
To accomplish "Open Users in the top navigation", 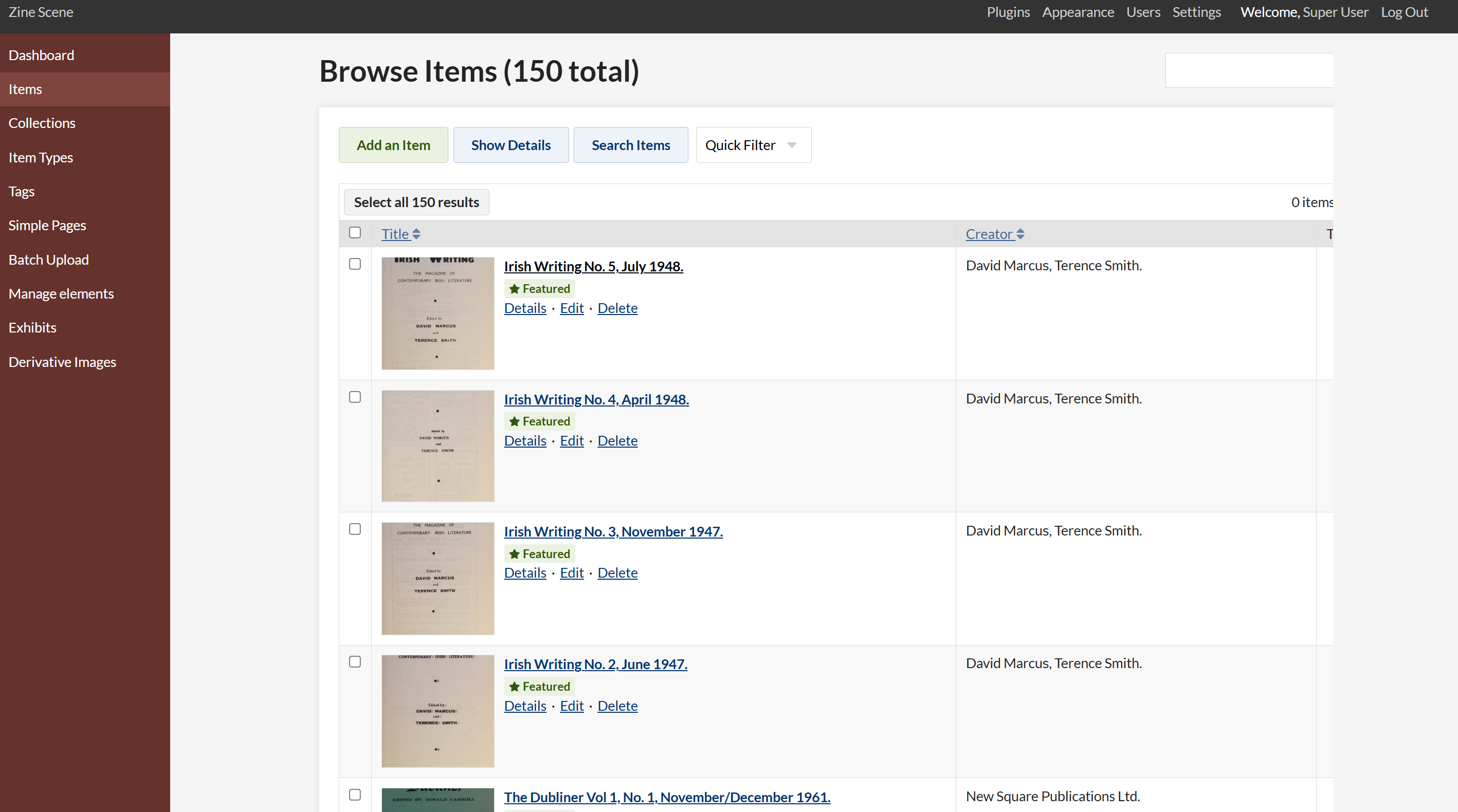I will (1143, 12).
